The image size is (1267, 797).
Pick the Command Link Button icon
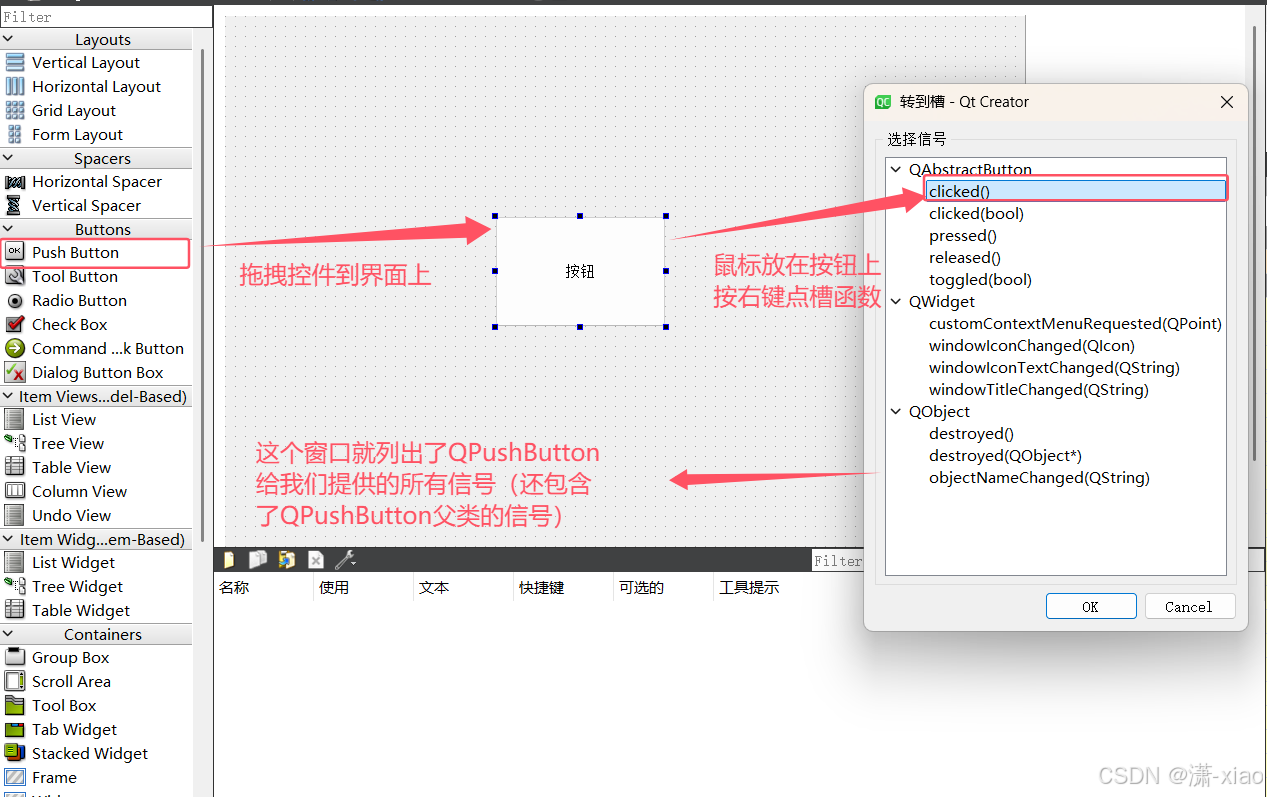[15, 348]
